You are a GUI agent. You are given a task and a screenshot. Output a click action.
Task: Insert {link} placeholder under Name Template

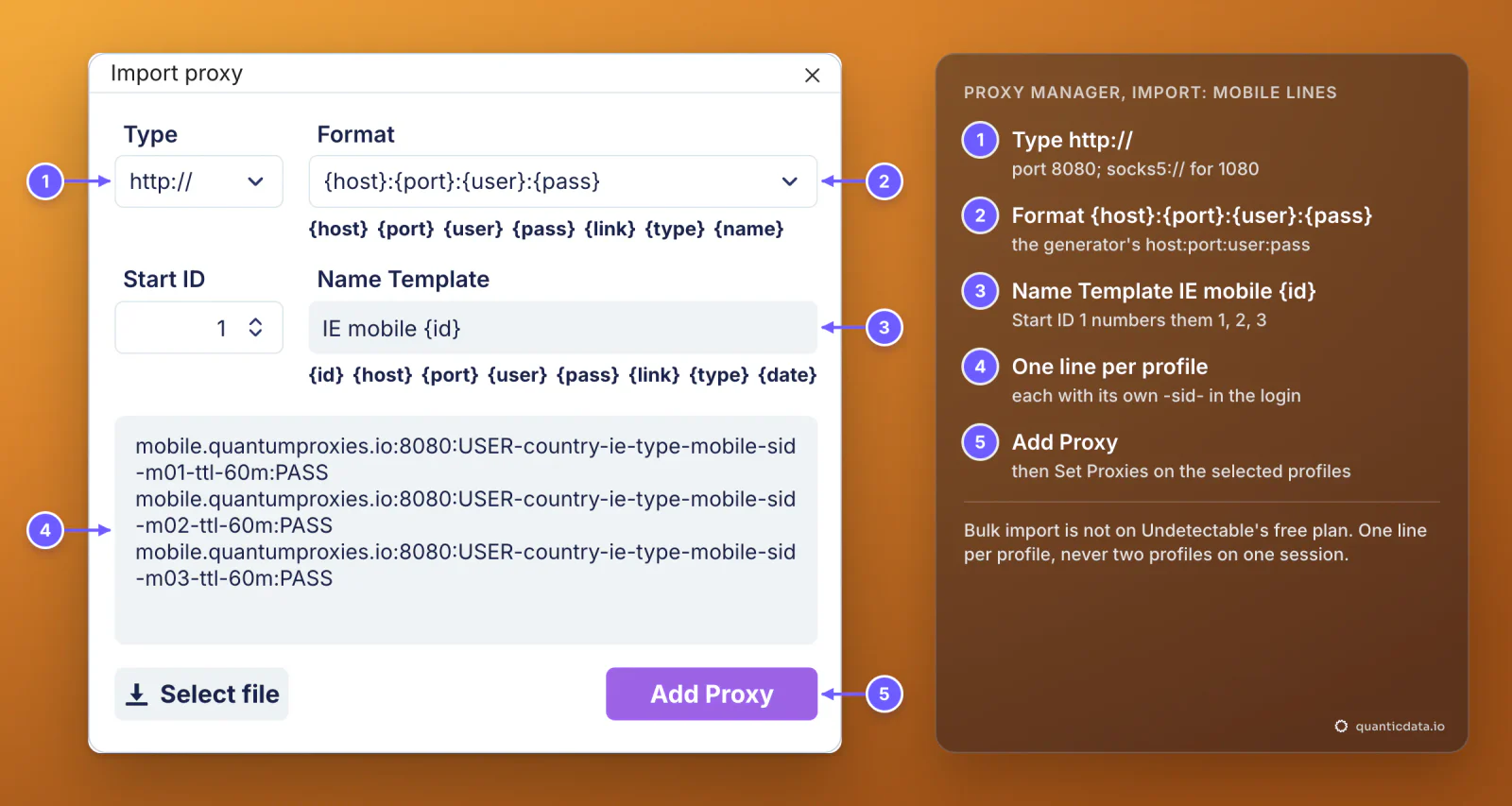655,375
